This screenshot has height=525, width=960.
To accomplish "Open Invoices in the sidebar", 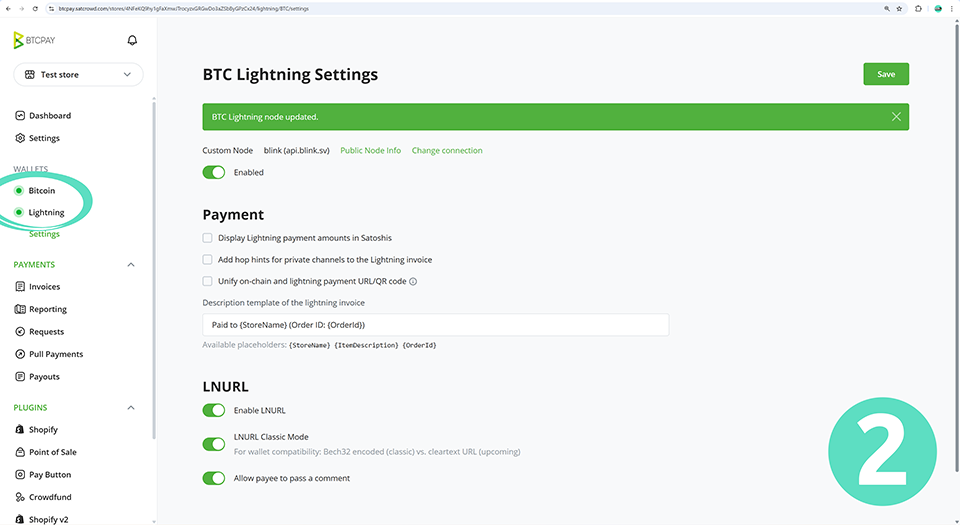I will [x=44, y=287].
